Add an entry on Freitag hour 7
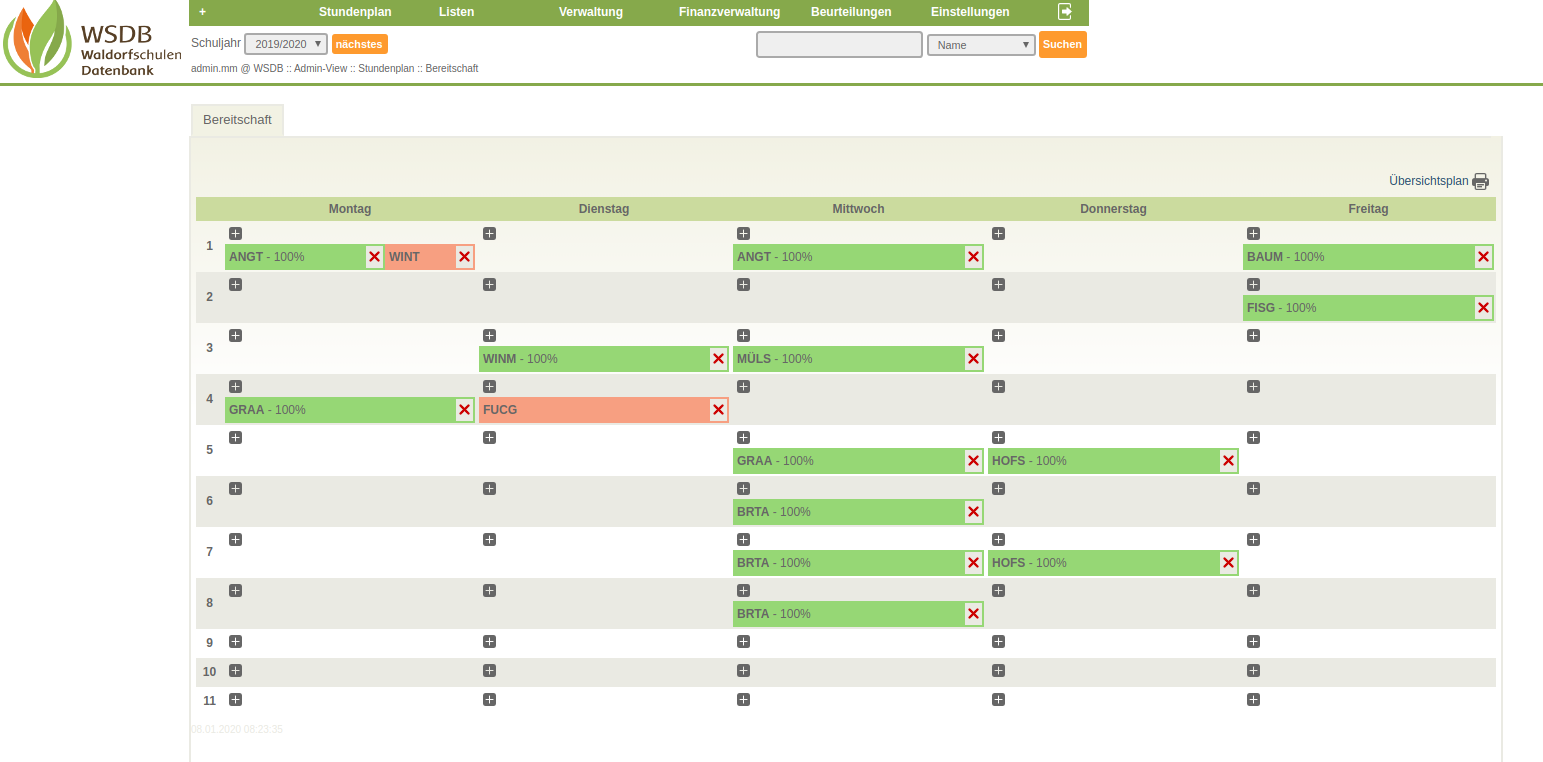Viewport: 1543px width, 762px height. click(x=1253, y=539)
